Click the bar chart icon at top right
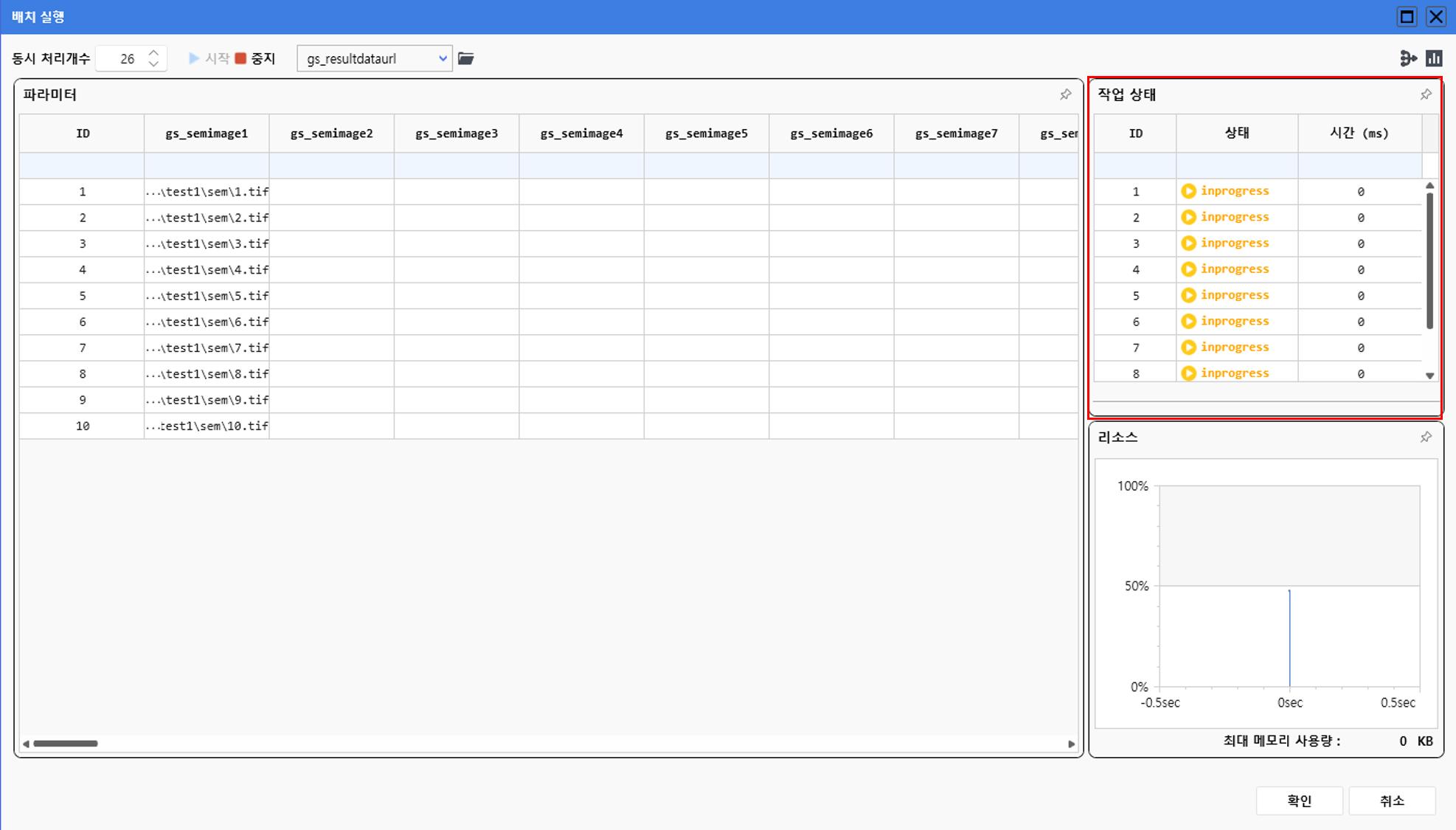The width and height of the screenshot is (1456, 830). (x=1434, y=58)
